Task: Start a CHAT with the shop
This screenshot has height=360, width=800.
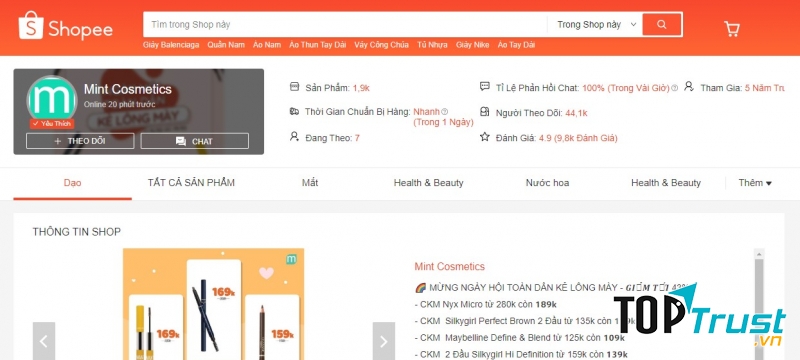Action: pos(195,141)
